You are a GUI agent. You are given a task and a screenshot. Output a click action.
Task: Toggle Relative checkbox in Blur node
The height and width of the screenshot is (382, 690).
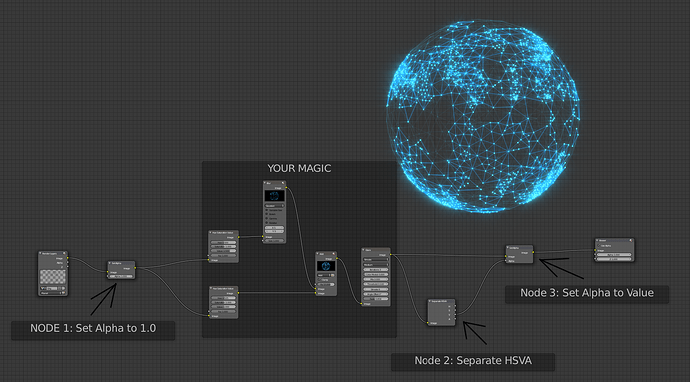(267, 223)
